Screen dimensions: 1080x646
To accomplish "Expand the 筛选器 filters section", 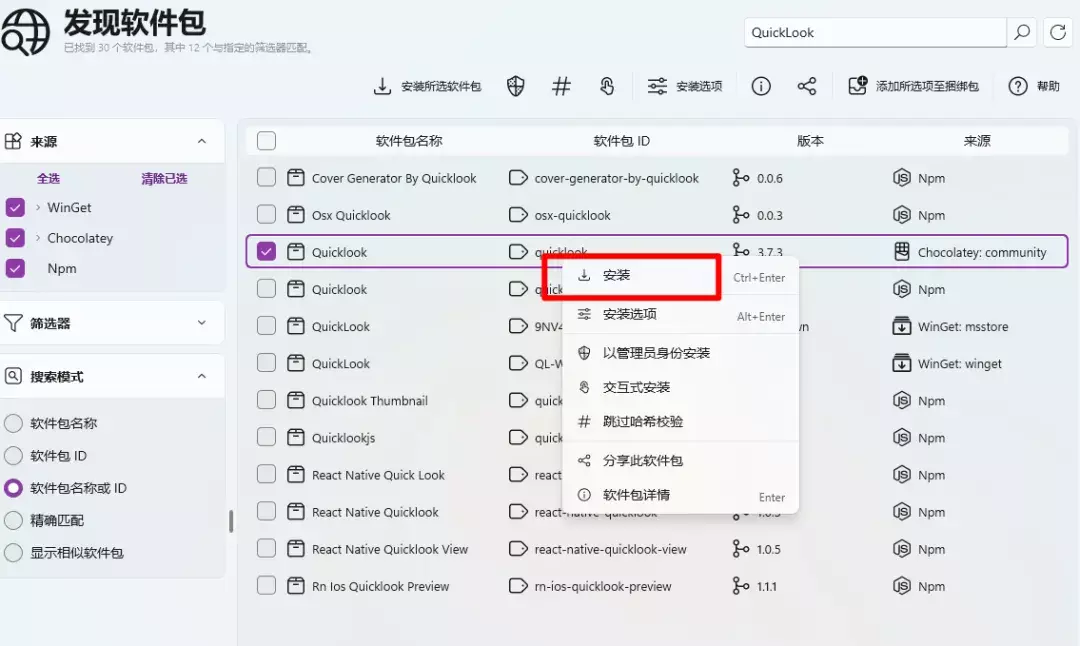I will [x=202, y=322].
